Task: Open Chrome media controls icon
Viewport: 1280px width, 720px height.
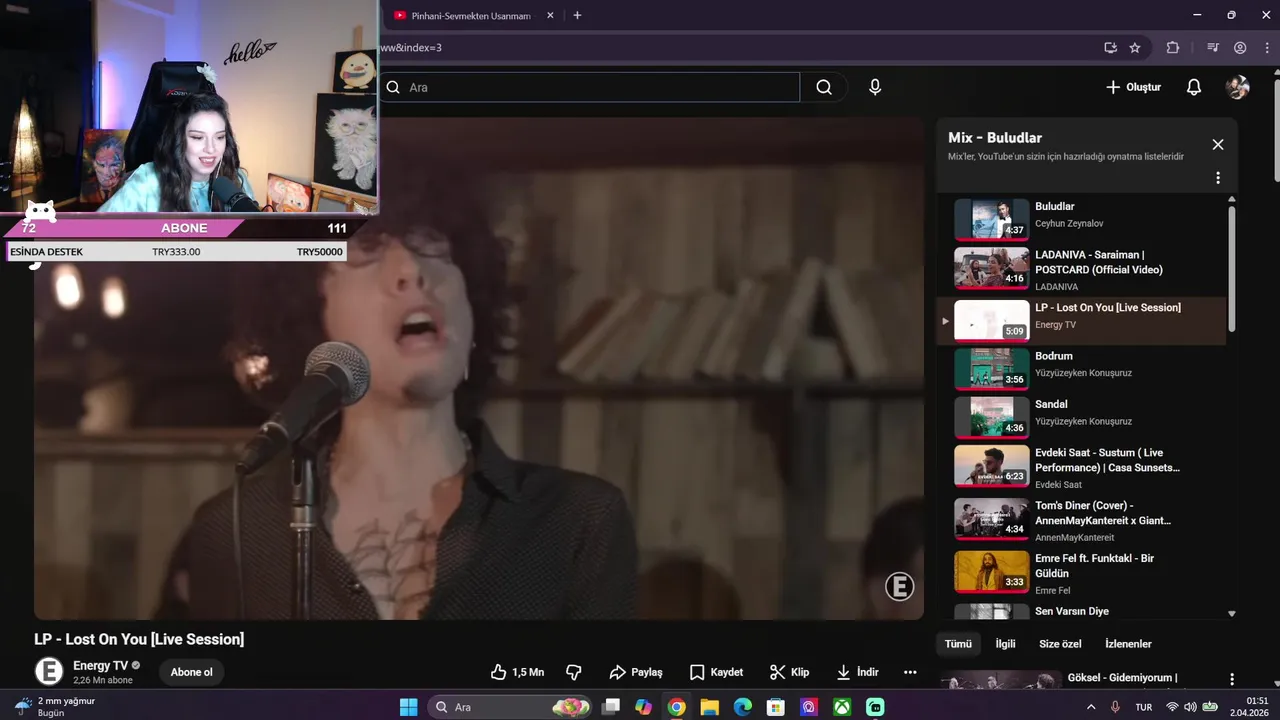Action: pyautogui.click(x=1213, y=47)
